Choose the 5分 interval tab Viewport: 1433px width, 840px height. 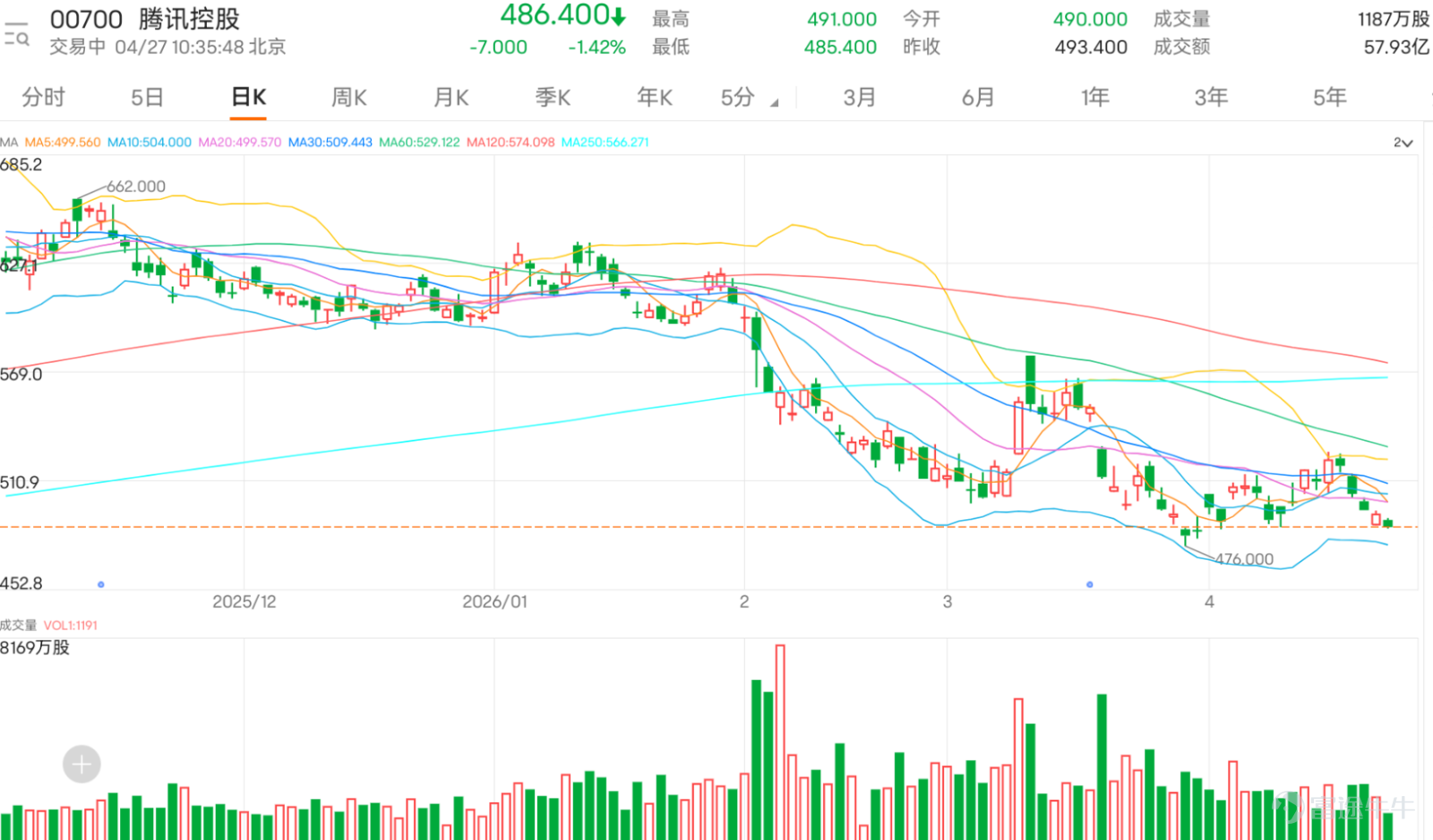pos(738,97)
